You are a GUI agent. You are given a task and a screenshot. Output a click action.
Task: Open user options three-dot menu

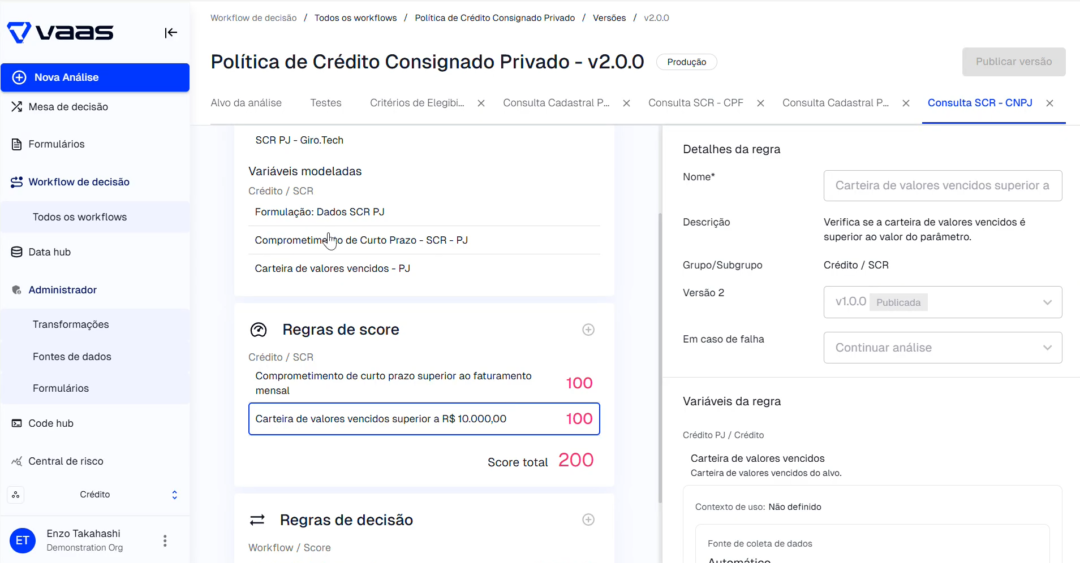[165, 541]
